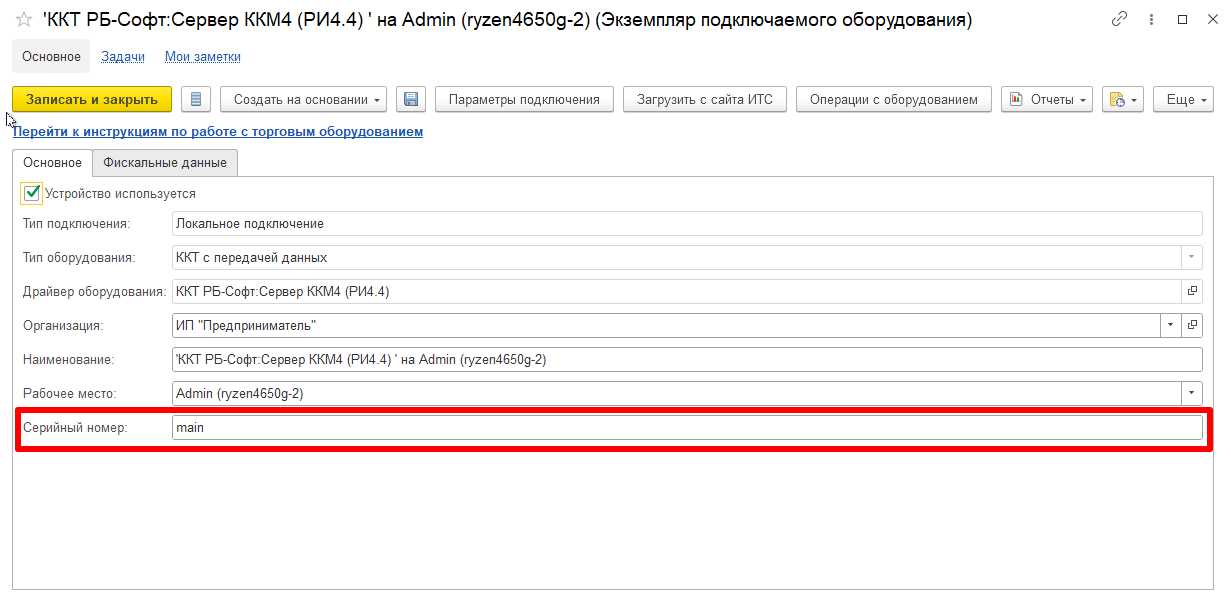Image resolution: width=1231 pixels, height=597 pixels.
Task: Click the Рабочее место field text
Action: coord(677,393)
